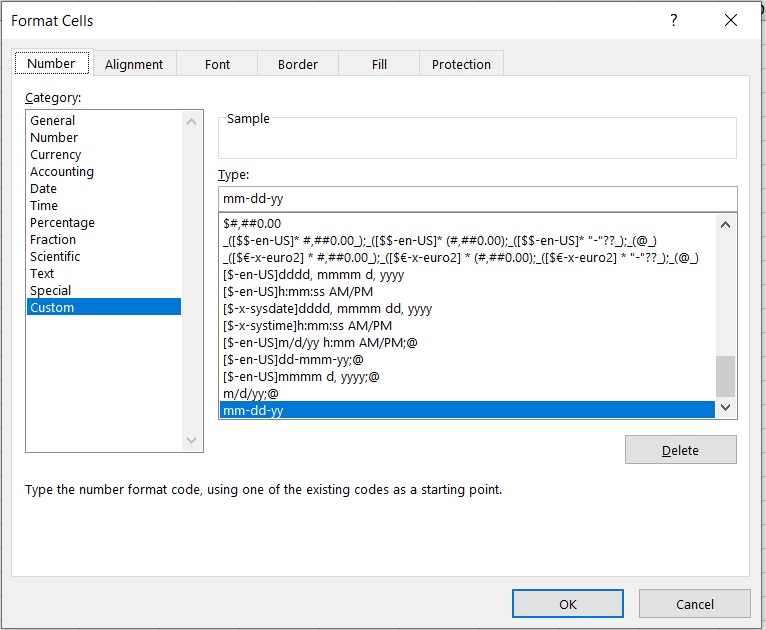Select General in Category list
766x630 pixels.
(x=104, y=120)
